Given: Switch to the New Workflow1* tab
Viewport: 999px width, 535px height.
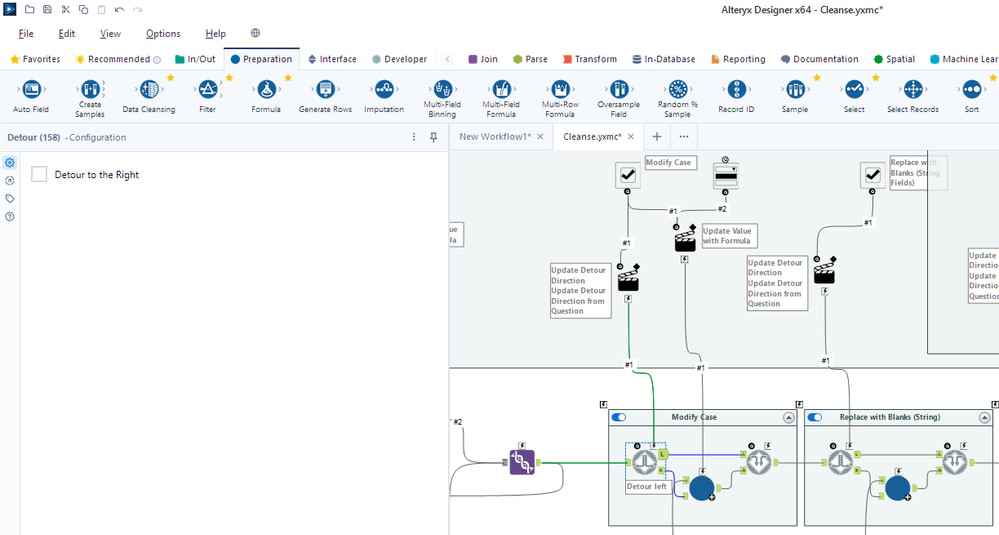Looking at the screenshot, I should click(x=495, y=136).
